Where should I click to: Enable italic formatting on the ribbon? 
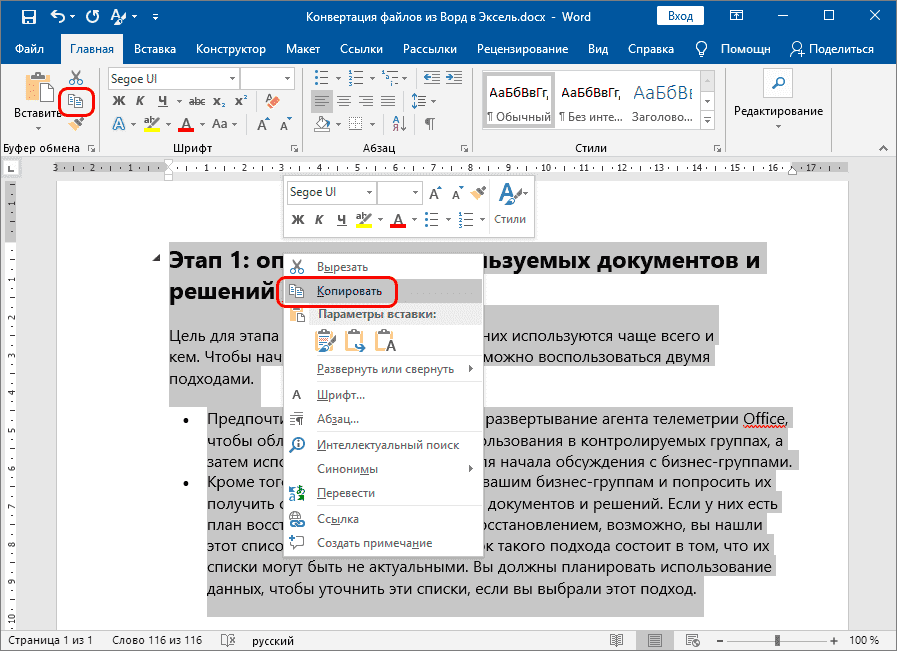click(139, 100)
